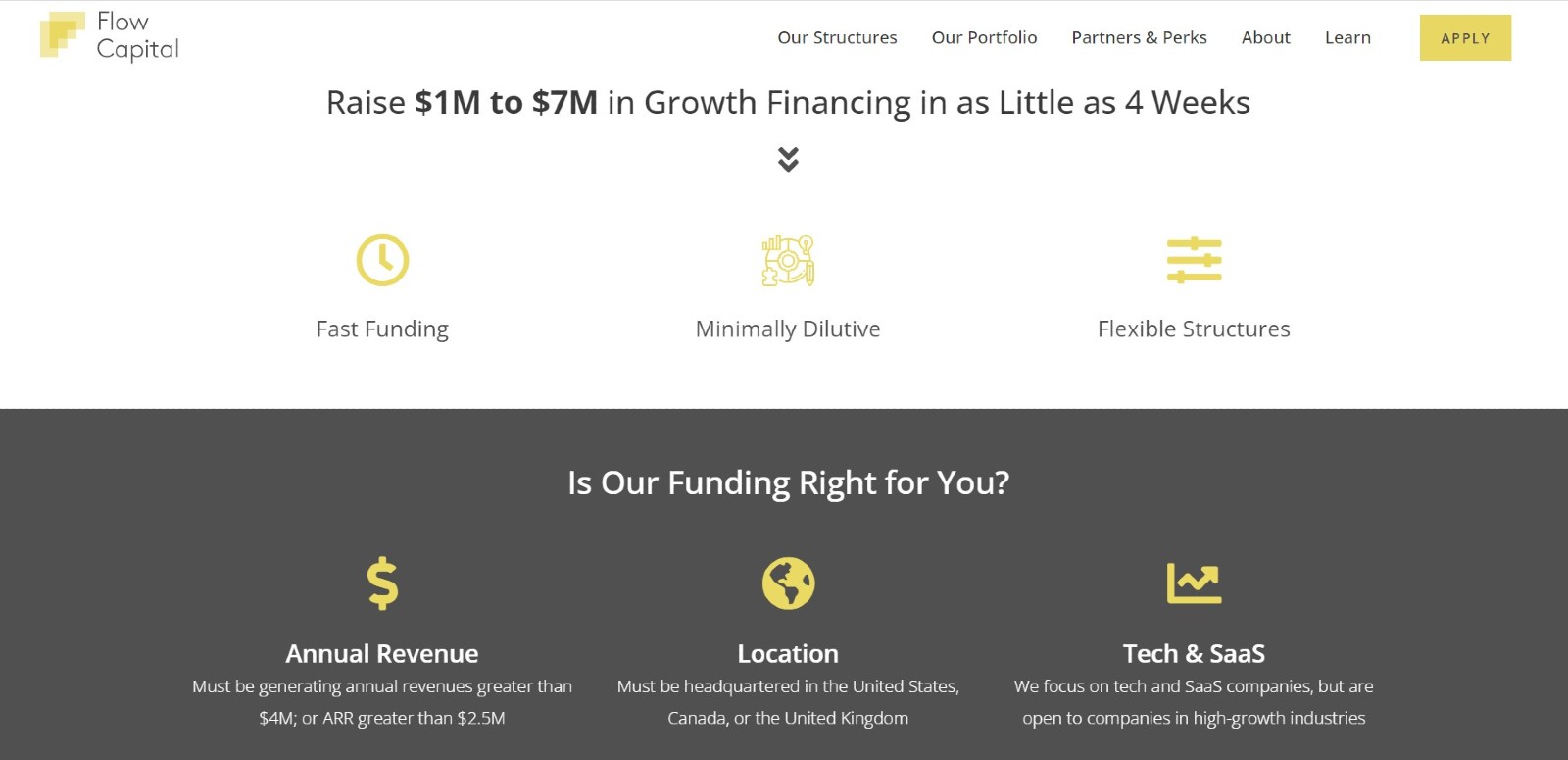Click the yellow dollar sign icon

click(382, 583)
